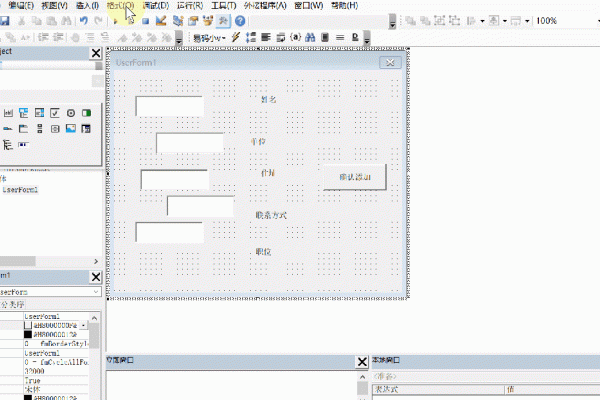
Task: Select the OptionButton control in the toolbox
Action: 71,113
